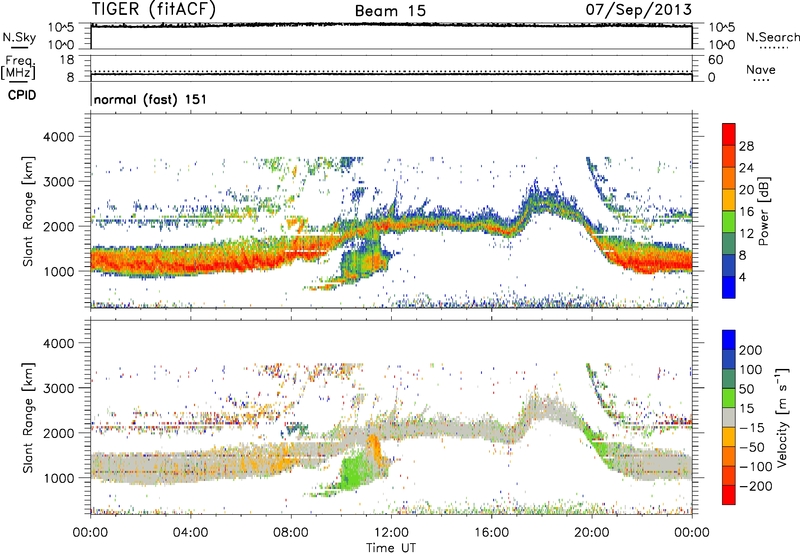Click the "60" Nave tick label
This screenshot has width=800, height=554.
[x=715, y=60]
